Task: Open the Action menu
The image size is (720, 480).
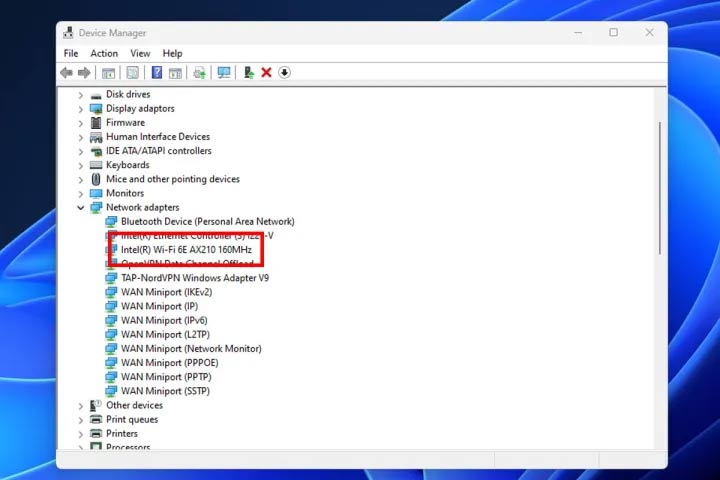Action: click(104, 53)
